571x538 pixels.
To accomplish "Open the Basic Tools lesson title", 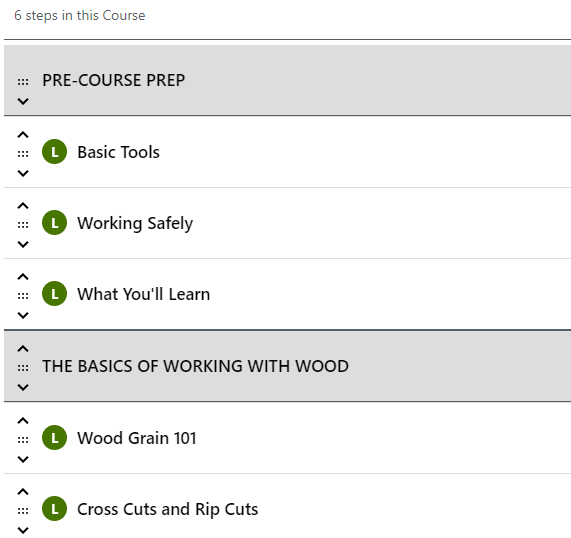I will pyautogui.click(x=118, y=152).
